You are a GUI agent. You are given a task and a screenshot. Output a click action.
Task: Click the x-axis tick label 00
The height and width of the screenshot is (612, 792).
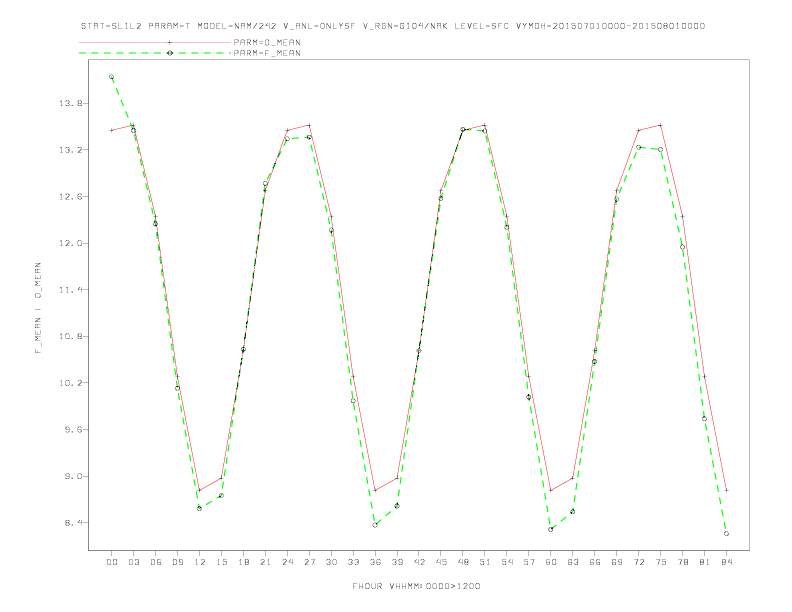coord(112,562)
